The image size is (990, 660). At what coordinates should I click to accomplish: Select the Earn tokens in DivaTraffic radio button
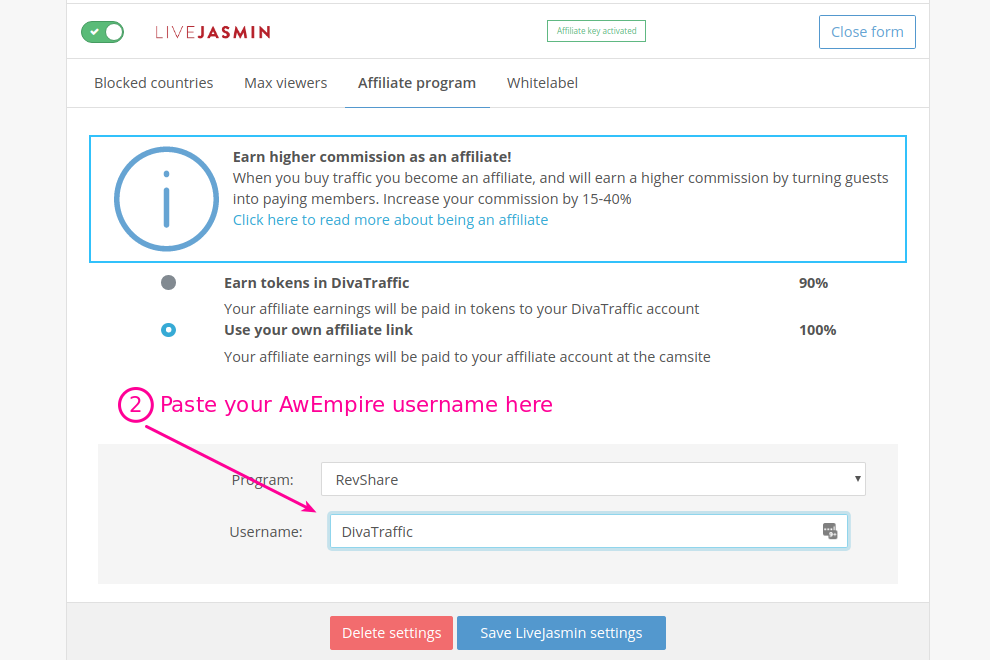click(x=168, y=283)
